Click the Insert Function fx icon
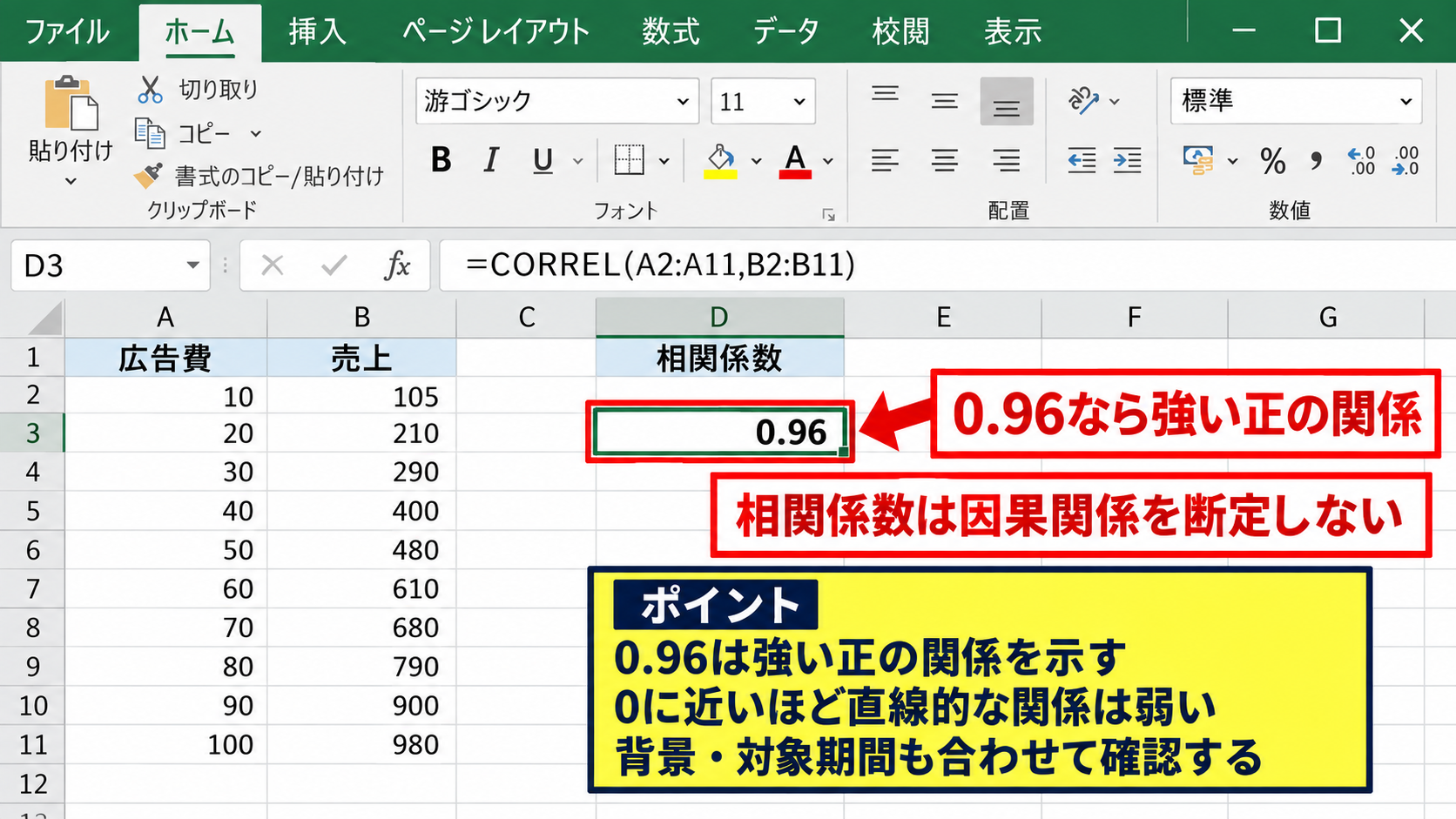Image resolution: width=1456 pixels, height=819 pixels. coord(397,265)
